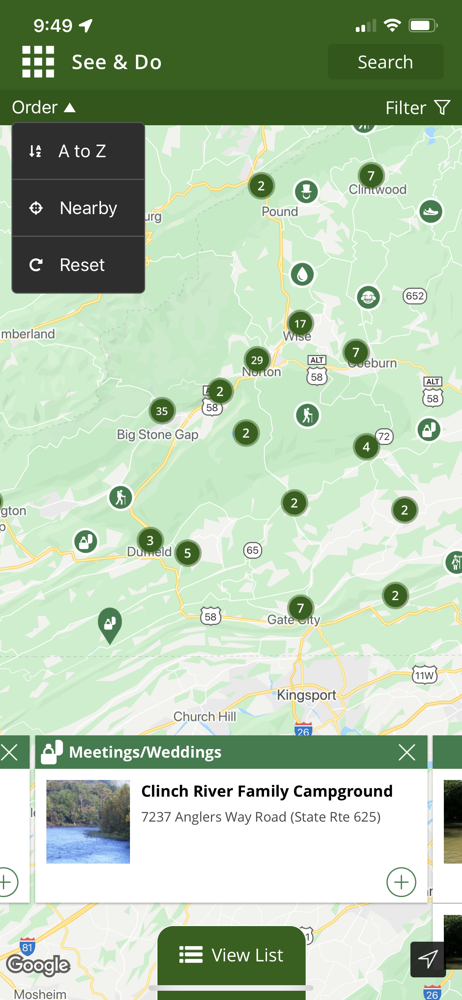Select Nearby ordering option
Image resolution: width=462 pixels, height=1000 pixels.
pyautogui.click(x=78, y=208)
